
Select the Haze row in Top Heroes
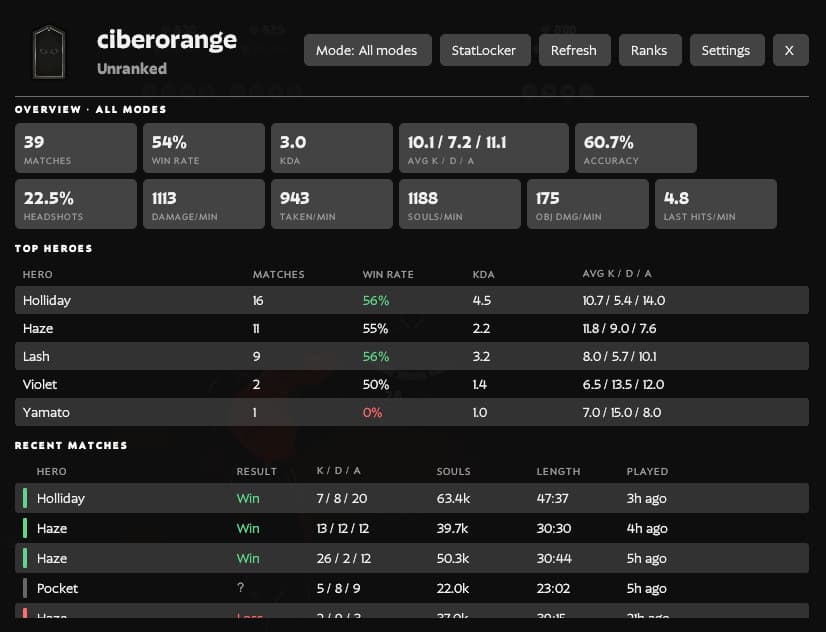pos(412,328)
